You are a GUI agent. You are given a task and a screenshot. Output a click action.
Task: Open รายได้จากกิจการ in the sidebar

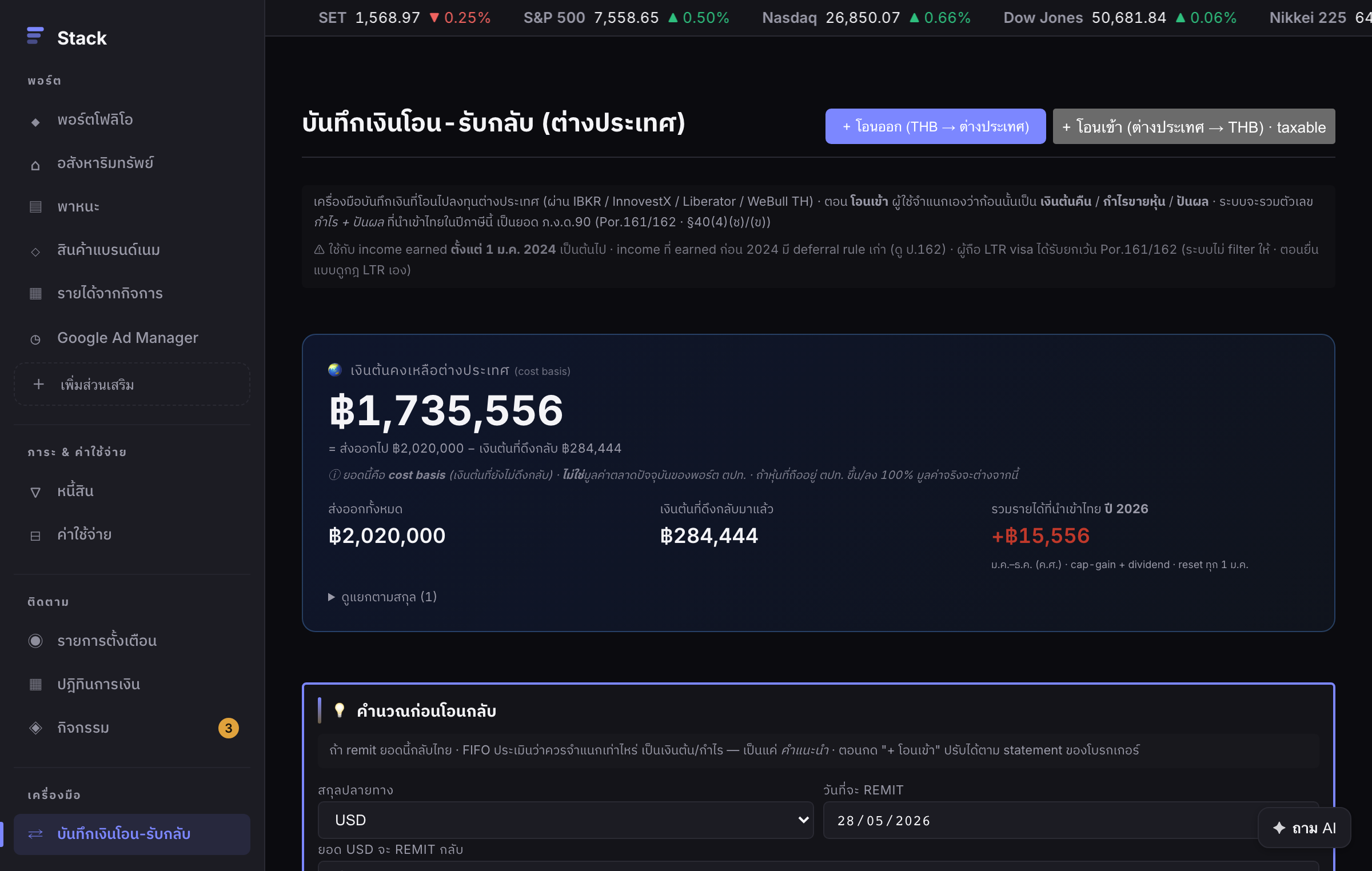pyautogui.click(x=132, y=293)
